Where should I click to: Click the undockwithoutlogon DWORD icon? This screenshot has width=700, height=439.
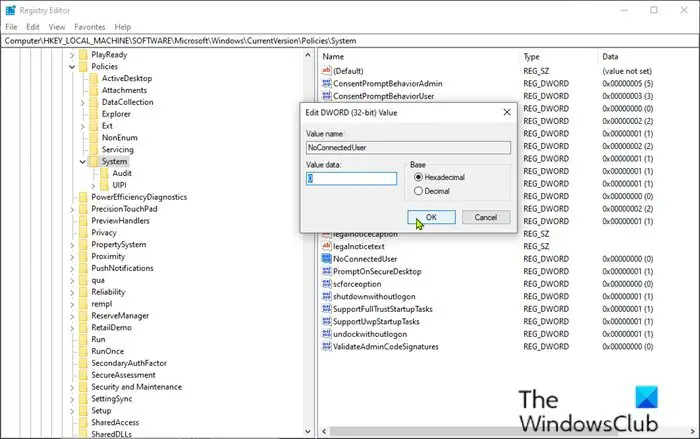(x=326, y=334)
